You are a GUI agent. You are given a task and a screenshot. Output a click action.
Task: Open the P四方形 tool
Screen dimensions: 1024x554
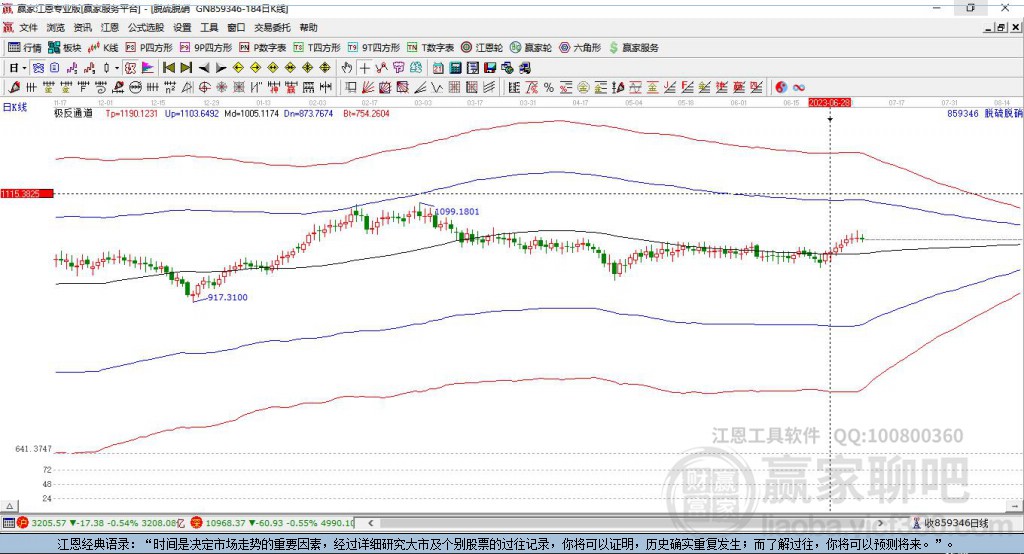pyautogui.click(x=149, y=48)
